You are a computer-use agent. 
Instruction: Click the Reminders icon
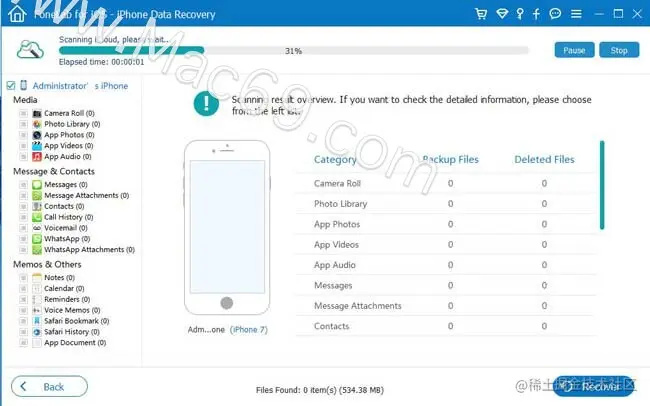click(x=37, y=299)
